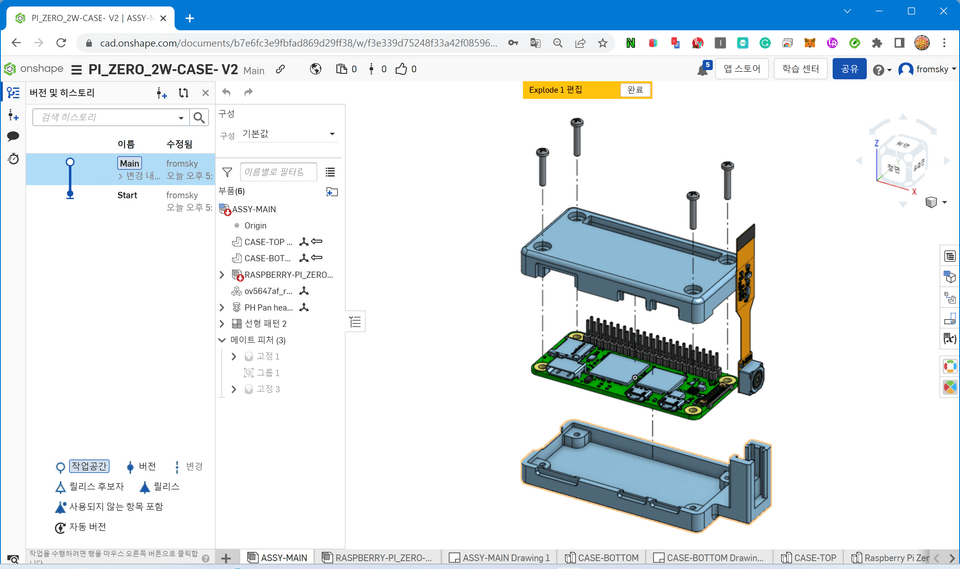
Task: Click the history search magnifier button
Action: point(200,117)
